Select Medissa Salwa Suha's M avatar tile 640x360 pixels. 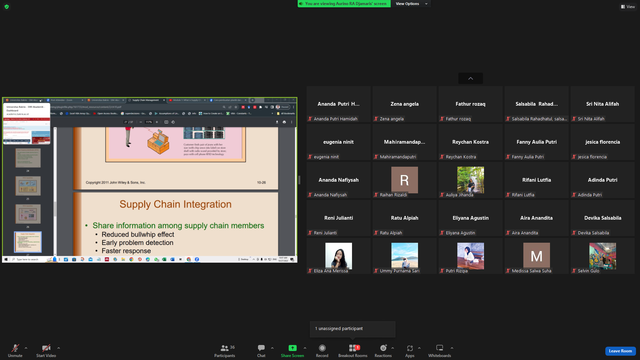pos(536,256)
